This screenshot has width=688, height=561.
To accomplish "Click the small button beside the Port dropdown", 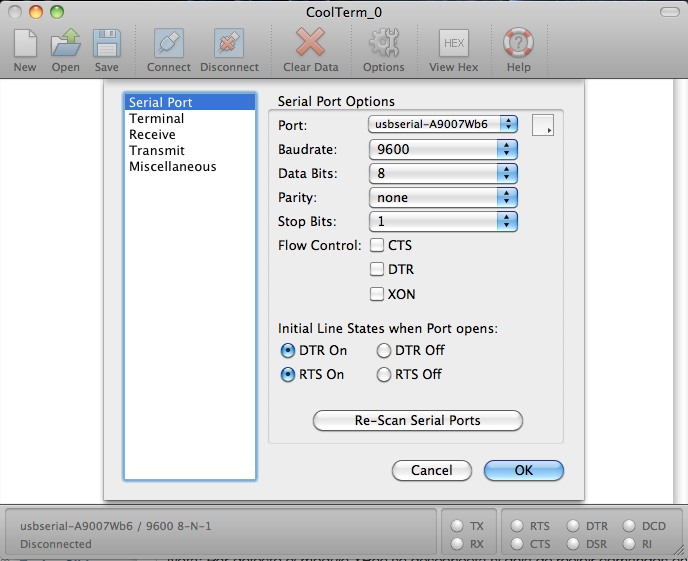I will [x=543, y=125].
